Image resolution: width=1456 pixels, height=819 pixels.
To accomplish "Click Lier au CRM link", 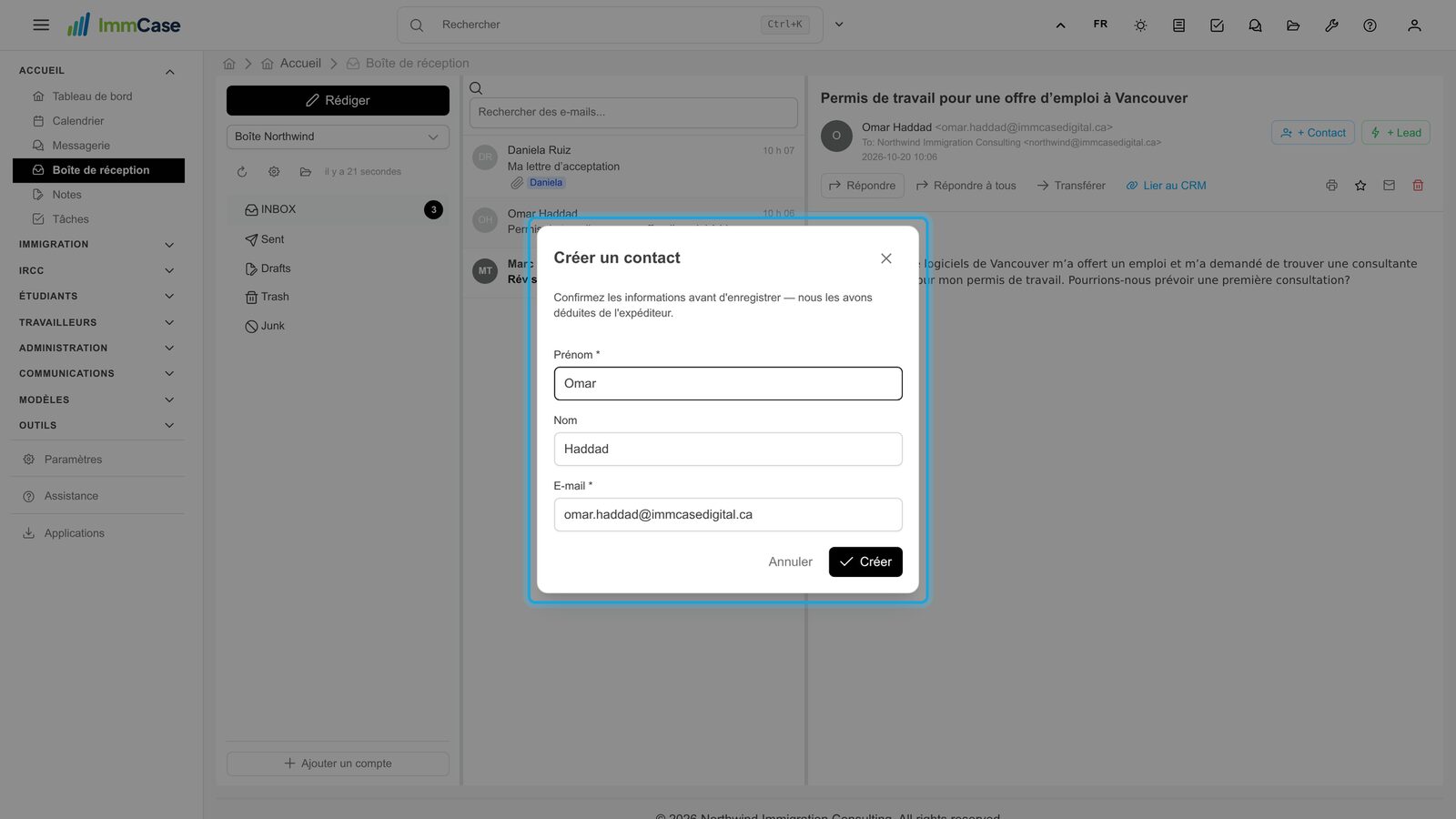I will click(x=1166, y=186).
